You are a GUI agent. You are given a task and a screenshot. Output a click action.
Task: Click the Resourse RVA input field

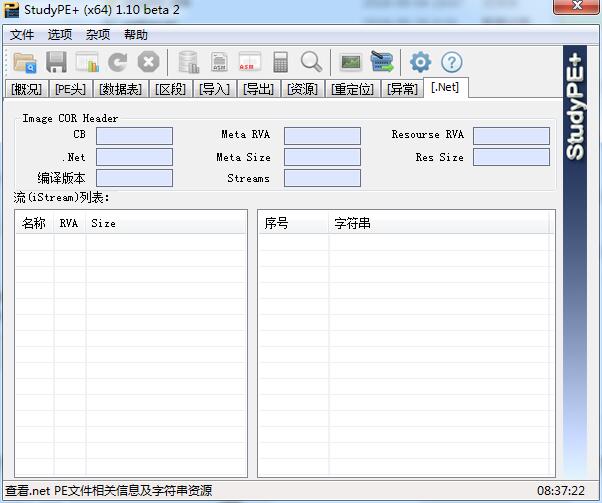511,136
